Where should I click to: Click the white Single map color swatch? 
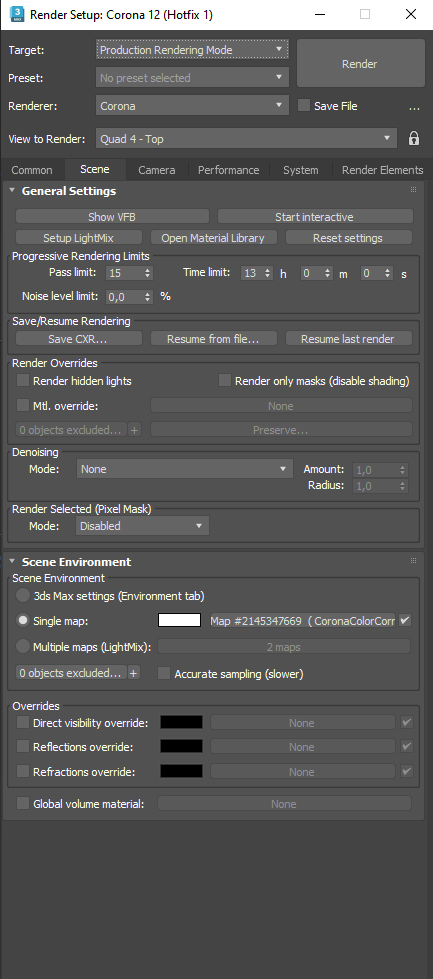click(180, 620)
